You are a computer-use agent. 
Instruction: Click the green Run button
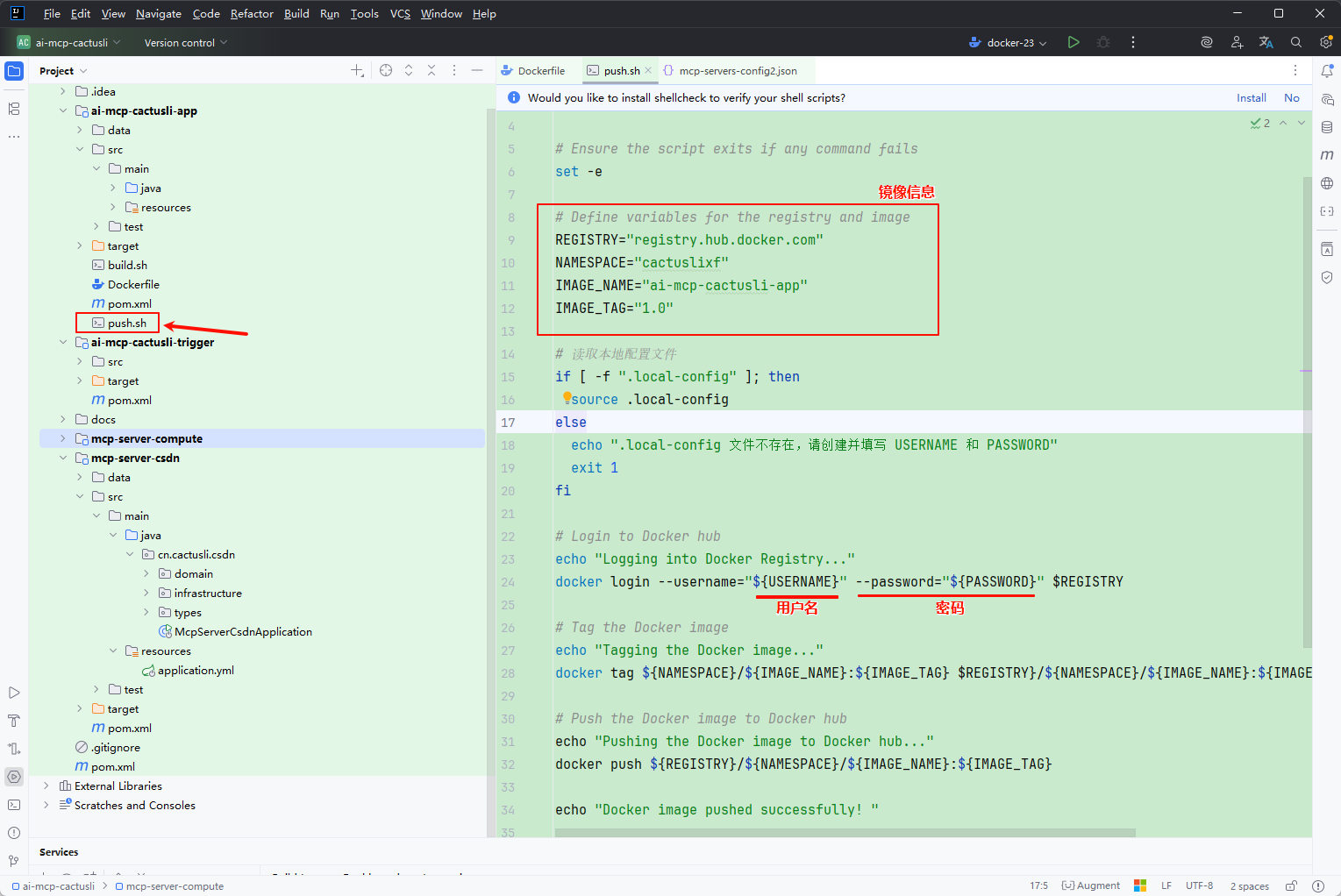1074,42
